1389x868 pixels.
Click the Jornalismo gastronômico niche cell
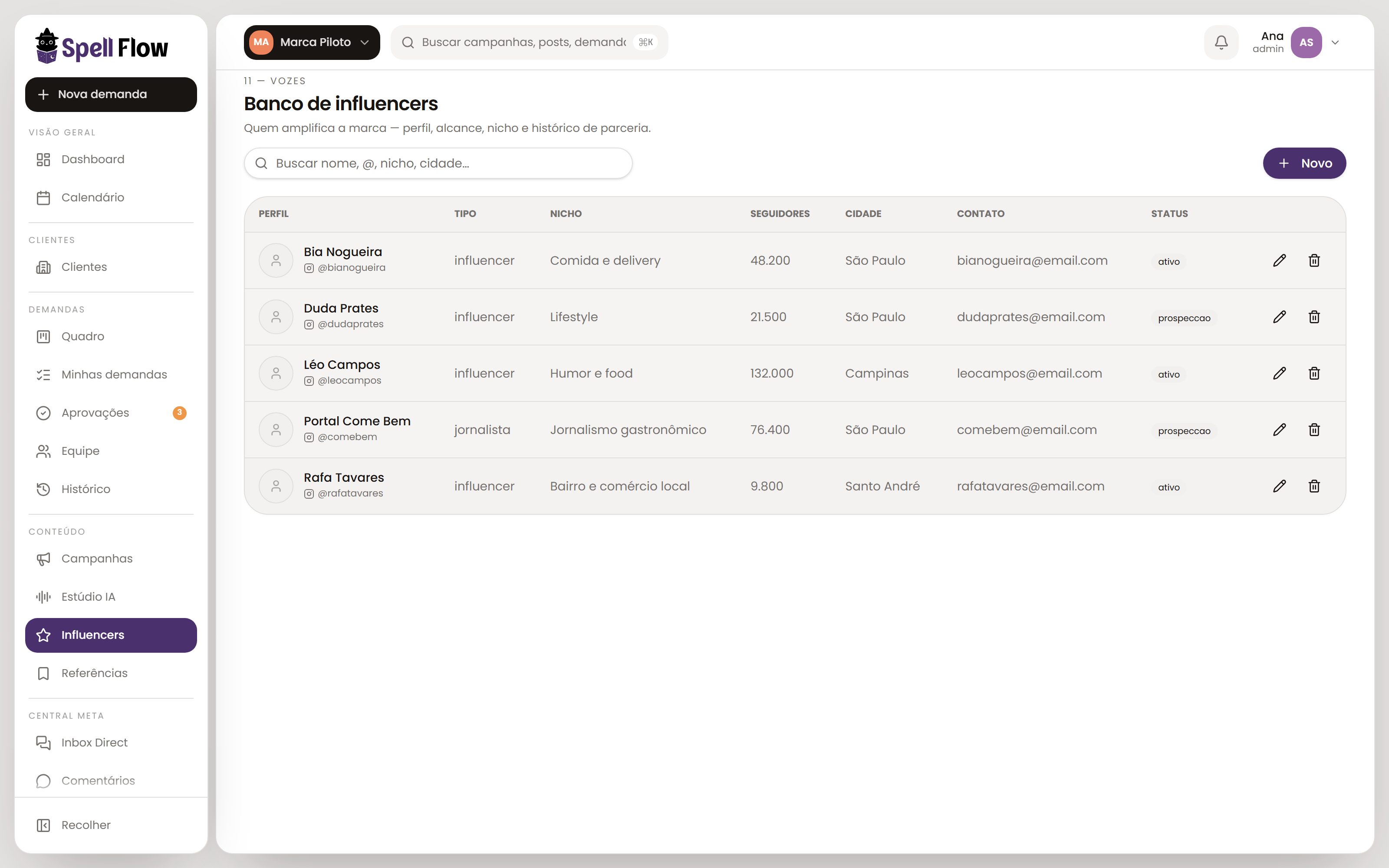tap(628, 430)
